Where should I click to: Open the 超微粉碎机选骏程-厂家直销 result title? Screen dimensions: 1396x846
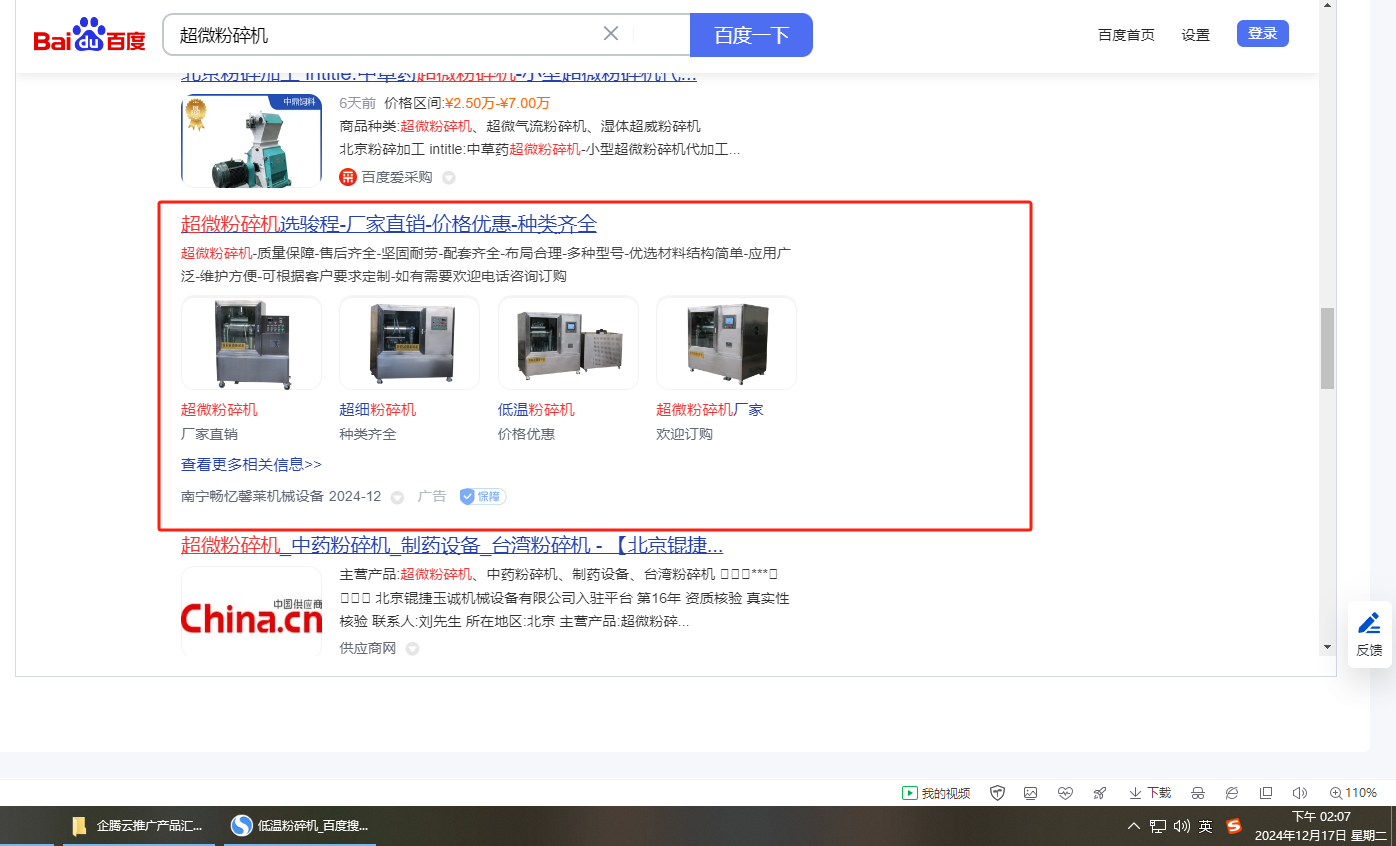pyautogui.click(x=389, y=224)
